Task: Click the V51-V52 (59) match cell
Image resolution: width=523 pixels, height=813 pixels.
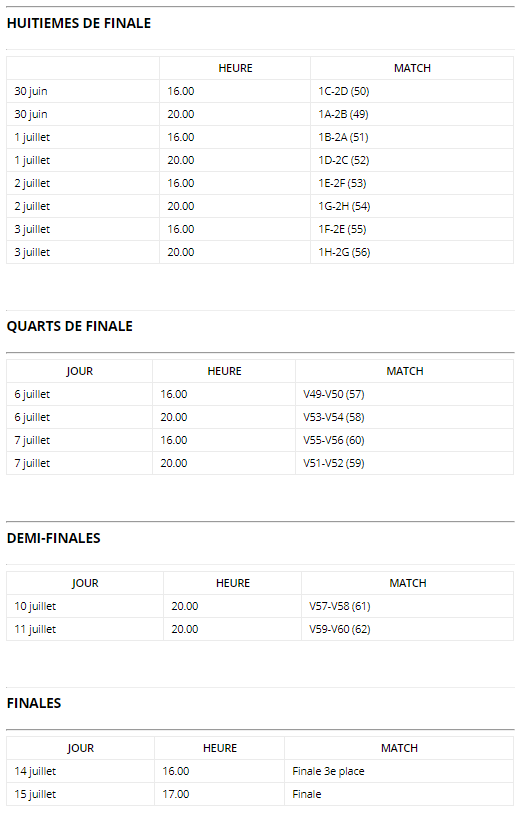Action: click(x=404, y=463)
